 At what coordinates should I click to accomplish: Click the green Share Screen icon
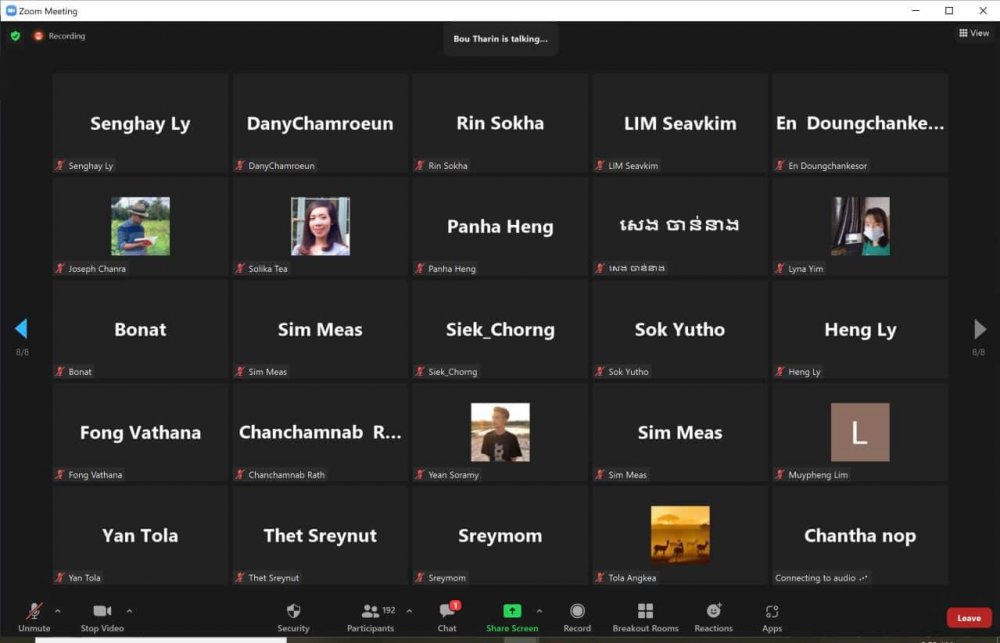[x=512, y=611]
